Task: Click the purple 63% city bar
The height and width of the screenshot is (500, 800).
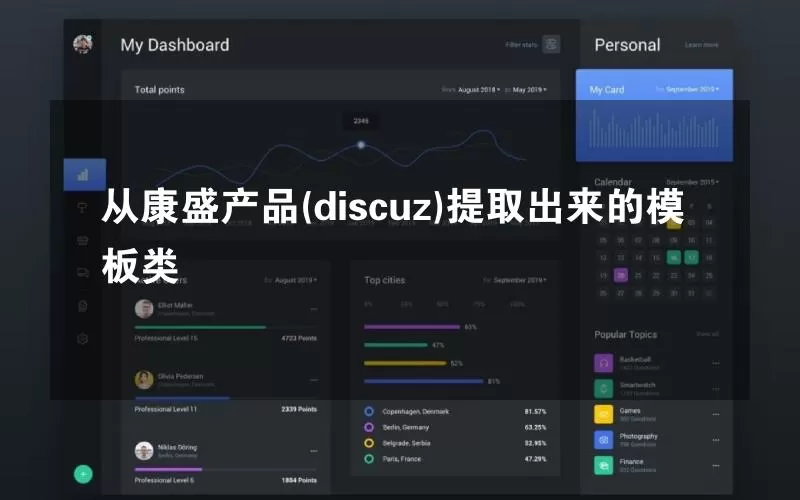Action: (x=412, y=327)
